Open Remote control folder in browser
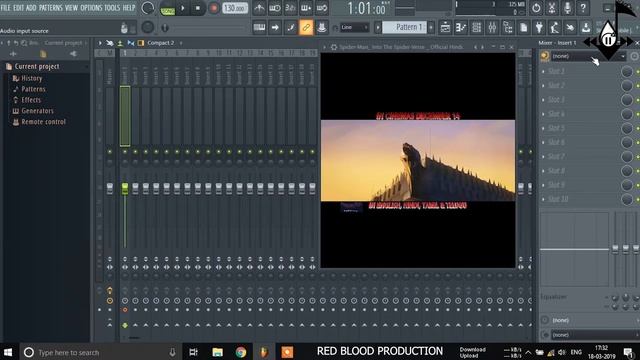 pos(43,122)
